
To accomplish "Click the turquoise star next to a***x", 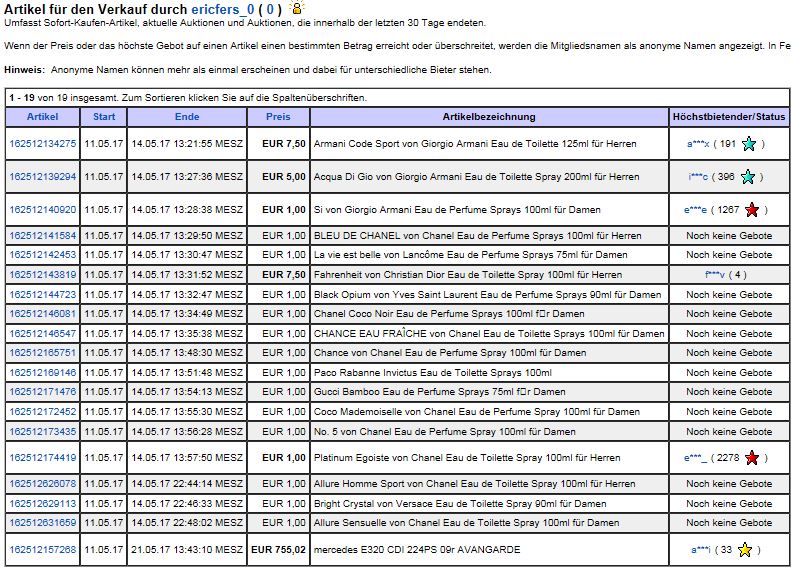I will point(749,144).
